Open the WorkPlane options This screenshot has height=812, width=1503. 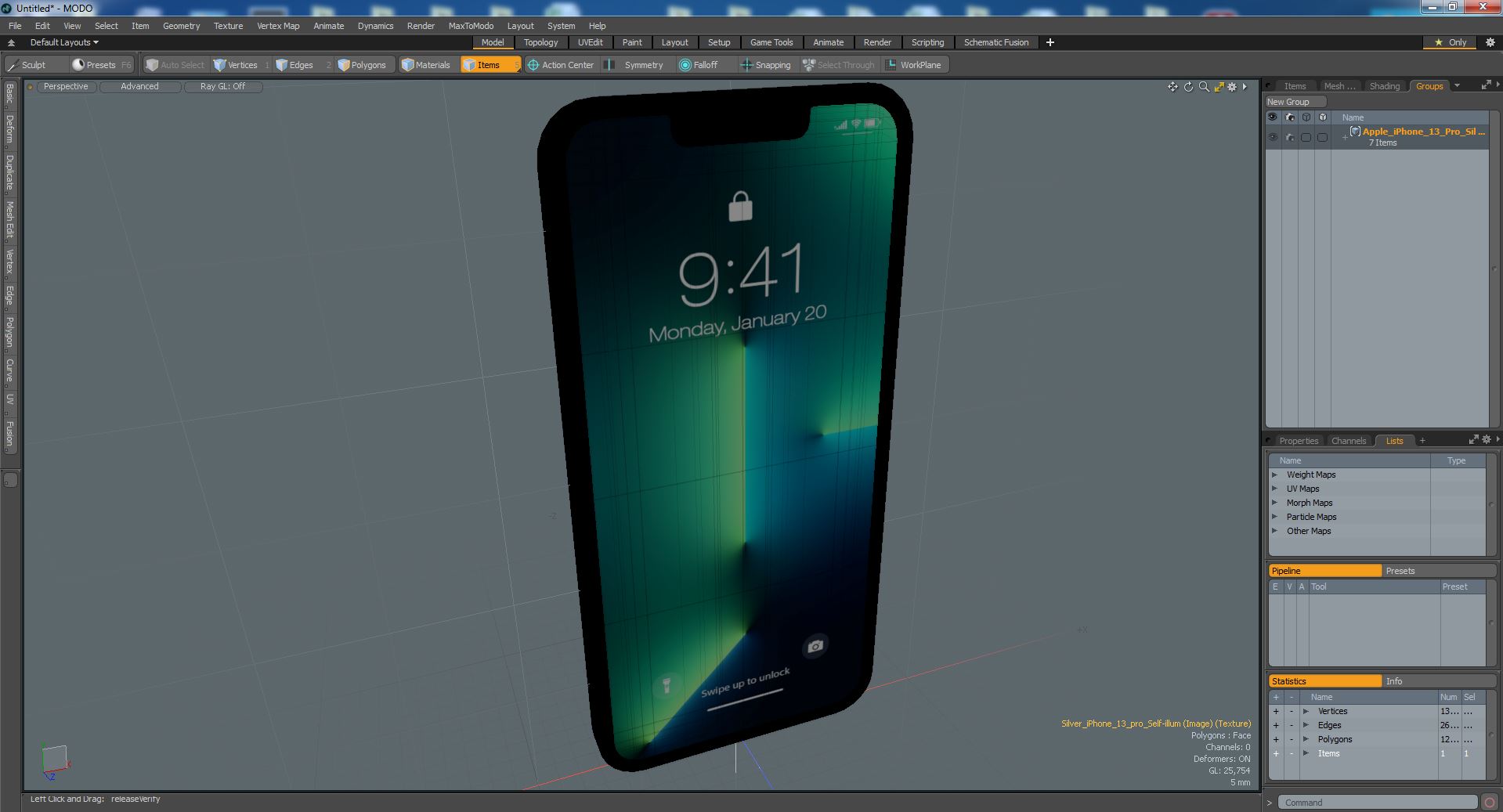tap(914, 65)
